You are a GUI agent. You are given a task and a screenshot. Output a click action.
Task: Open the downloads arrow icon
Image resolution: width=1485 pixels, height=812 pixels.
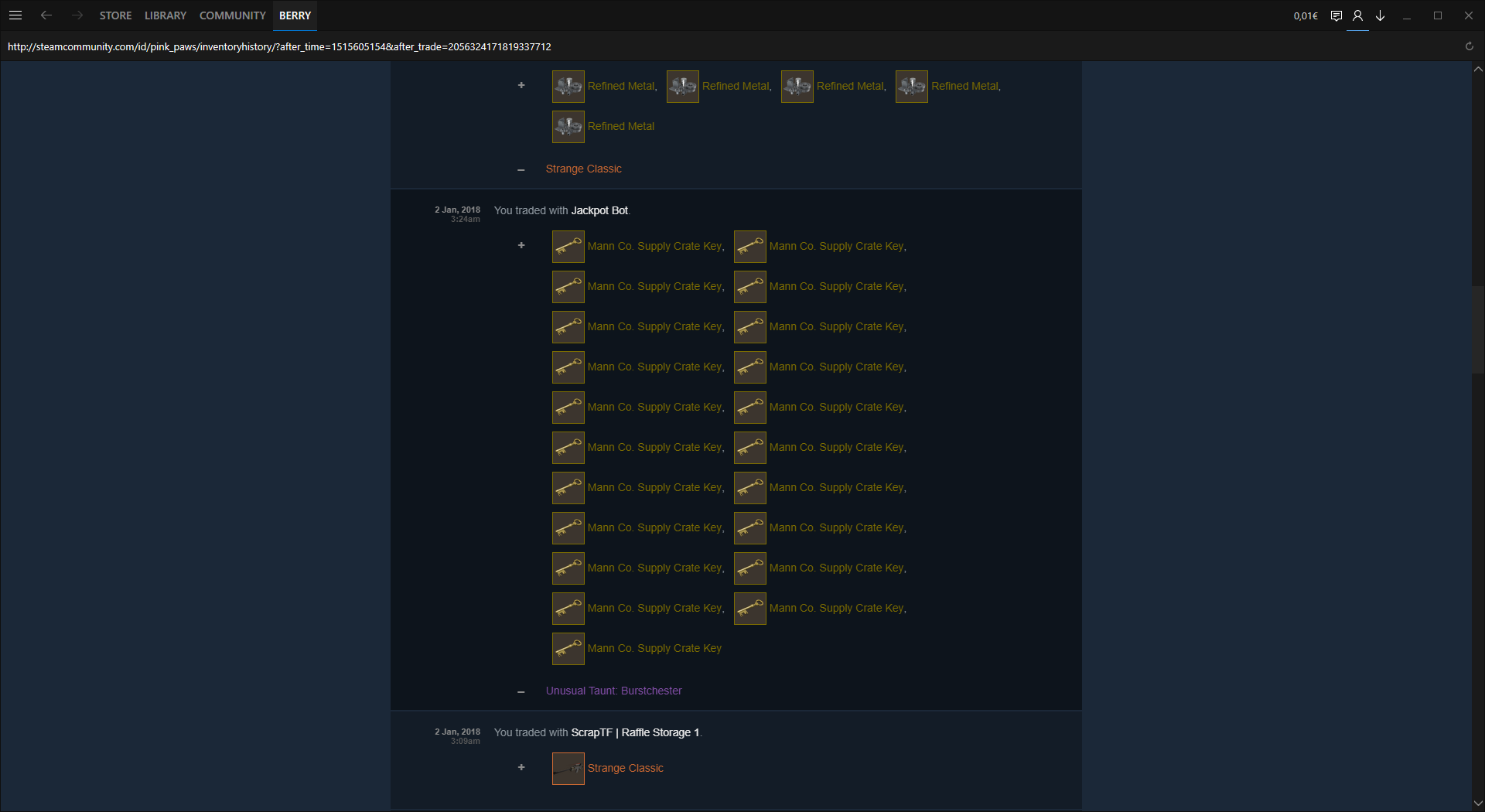(1380, 15)
